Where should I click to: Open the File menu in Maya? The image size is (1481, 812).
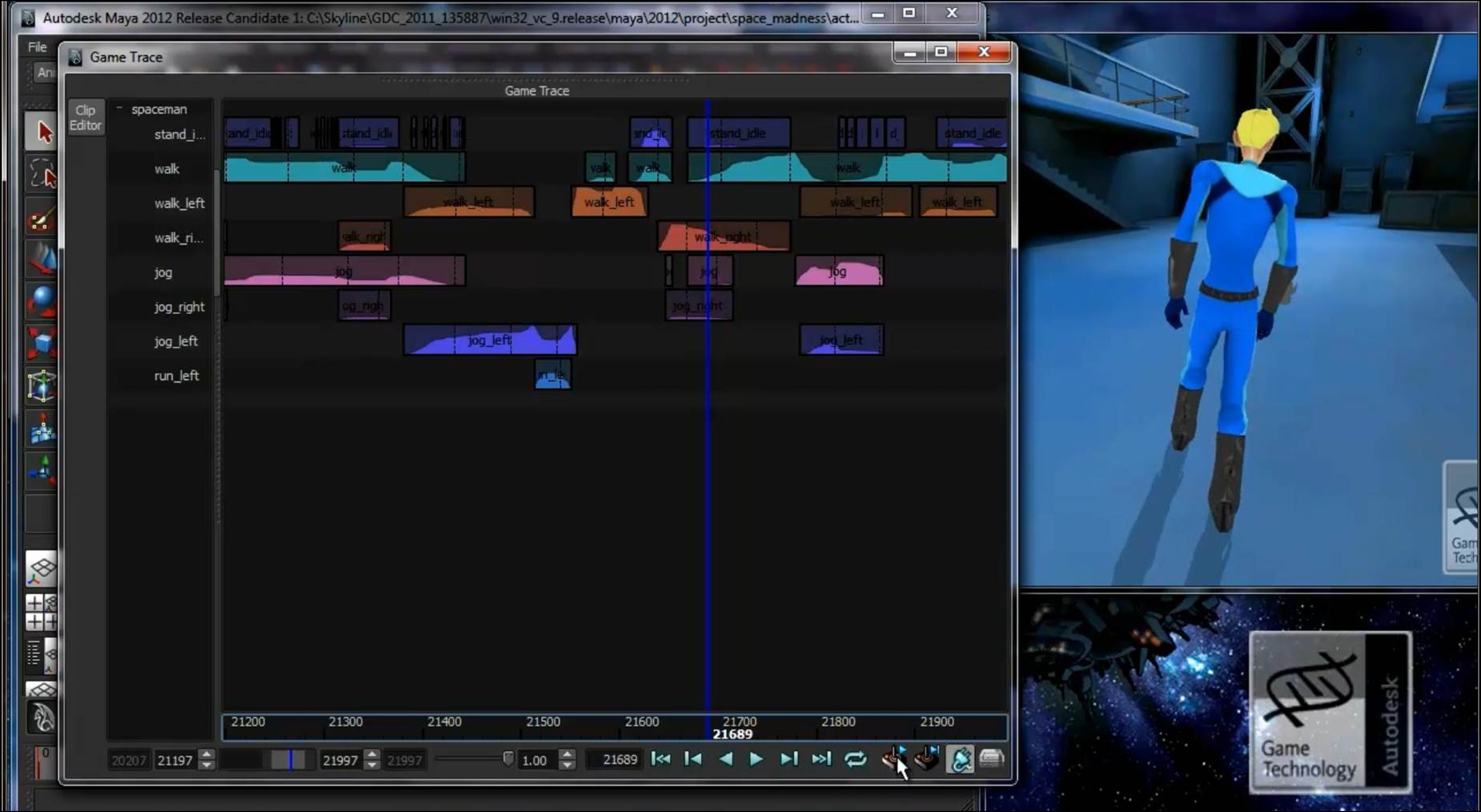(x=37, y=47)
